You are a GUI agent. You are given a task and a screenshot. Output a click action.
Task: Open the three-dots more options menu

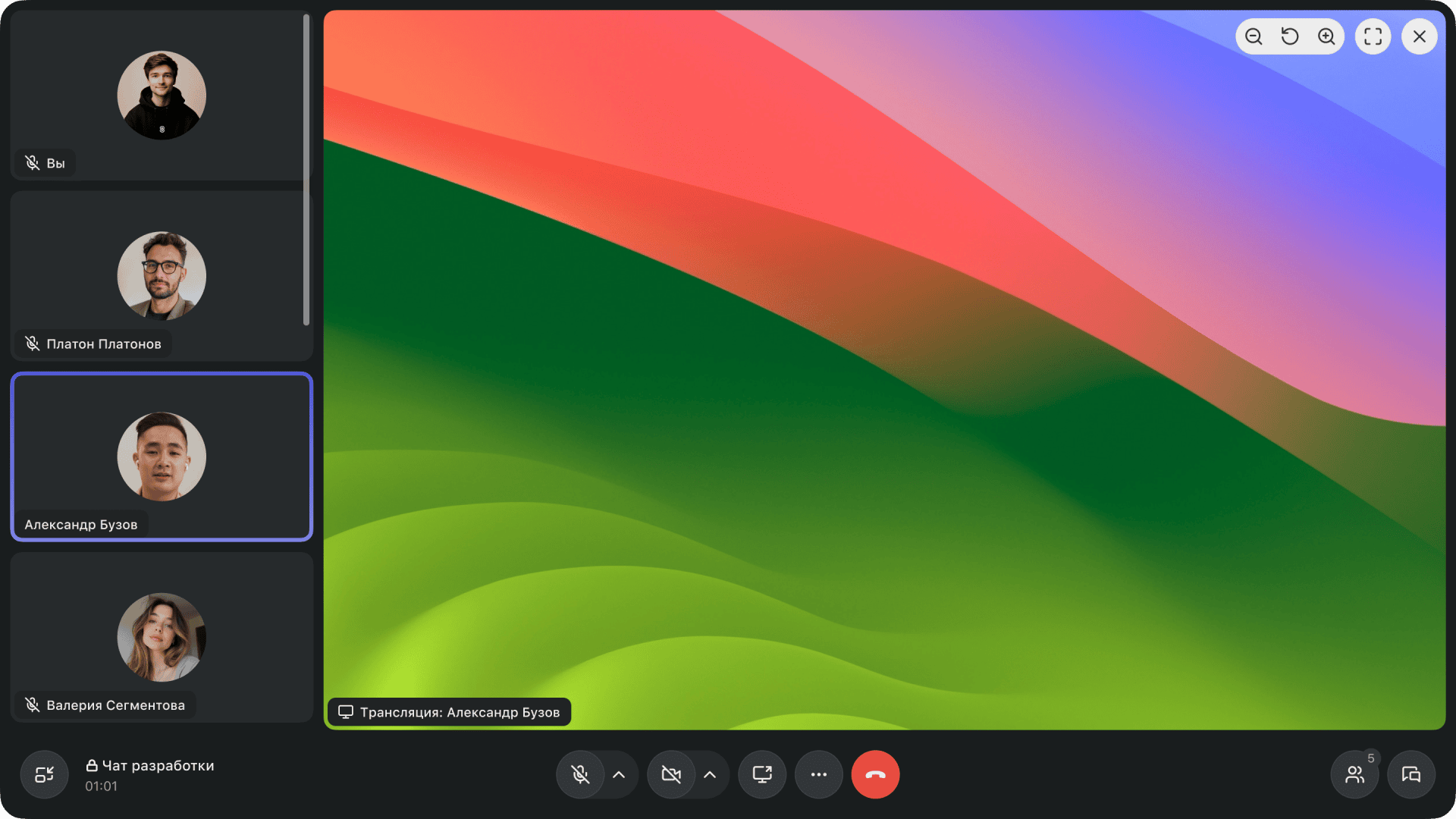[x=819, y=774]
